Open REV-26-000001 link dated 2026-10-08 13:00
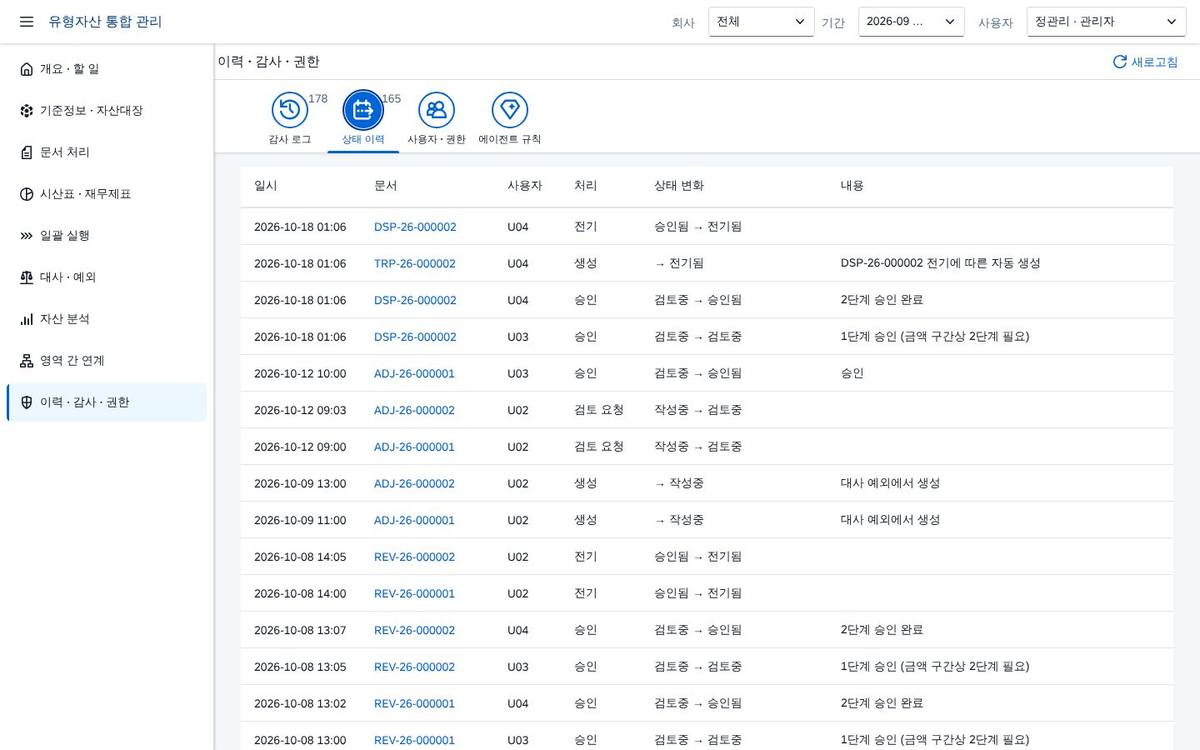The height and width of the screenshot is (750, 1200). [414, 740]
